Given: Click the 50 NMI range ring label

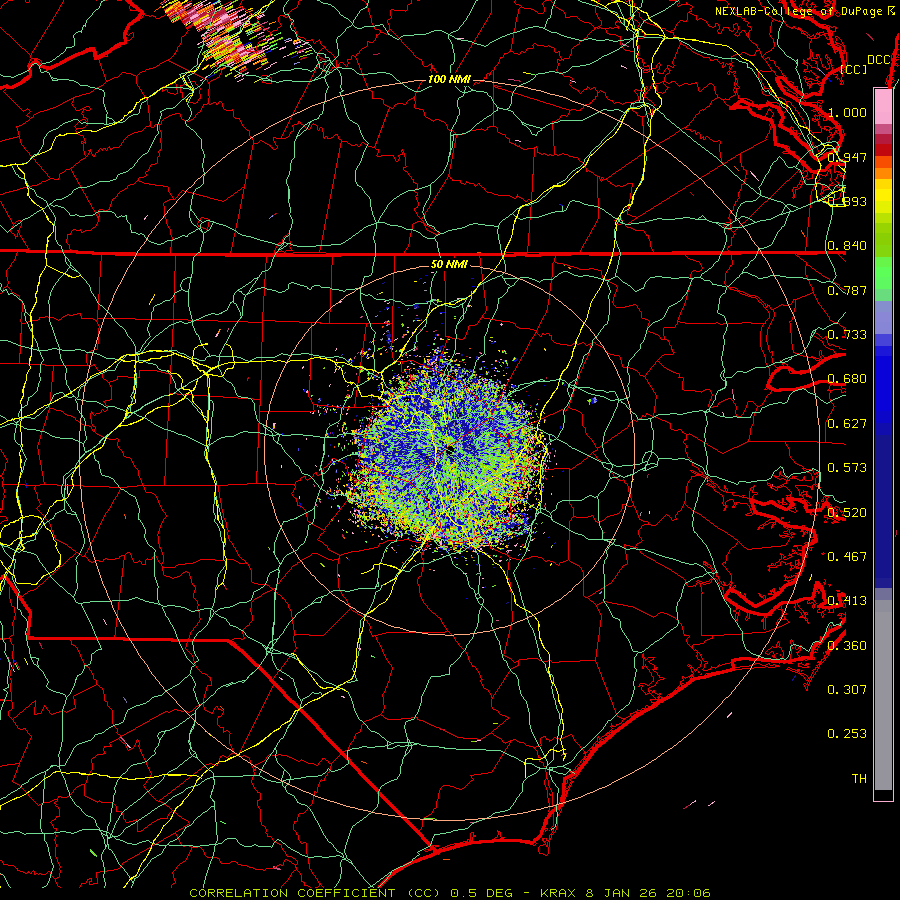Looking at the screenshot, I should point(449,264).
